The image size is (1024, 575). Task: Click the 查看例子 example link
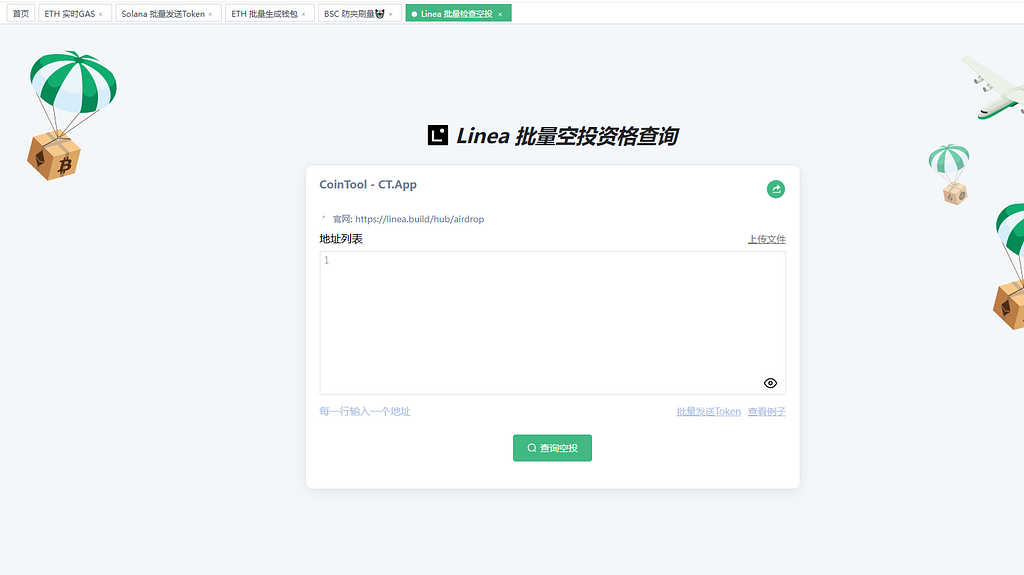(766, 412)
